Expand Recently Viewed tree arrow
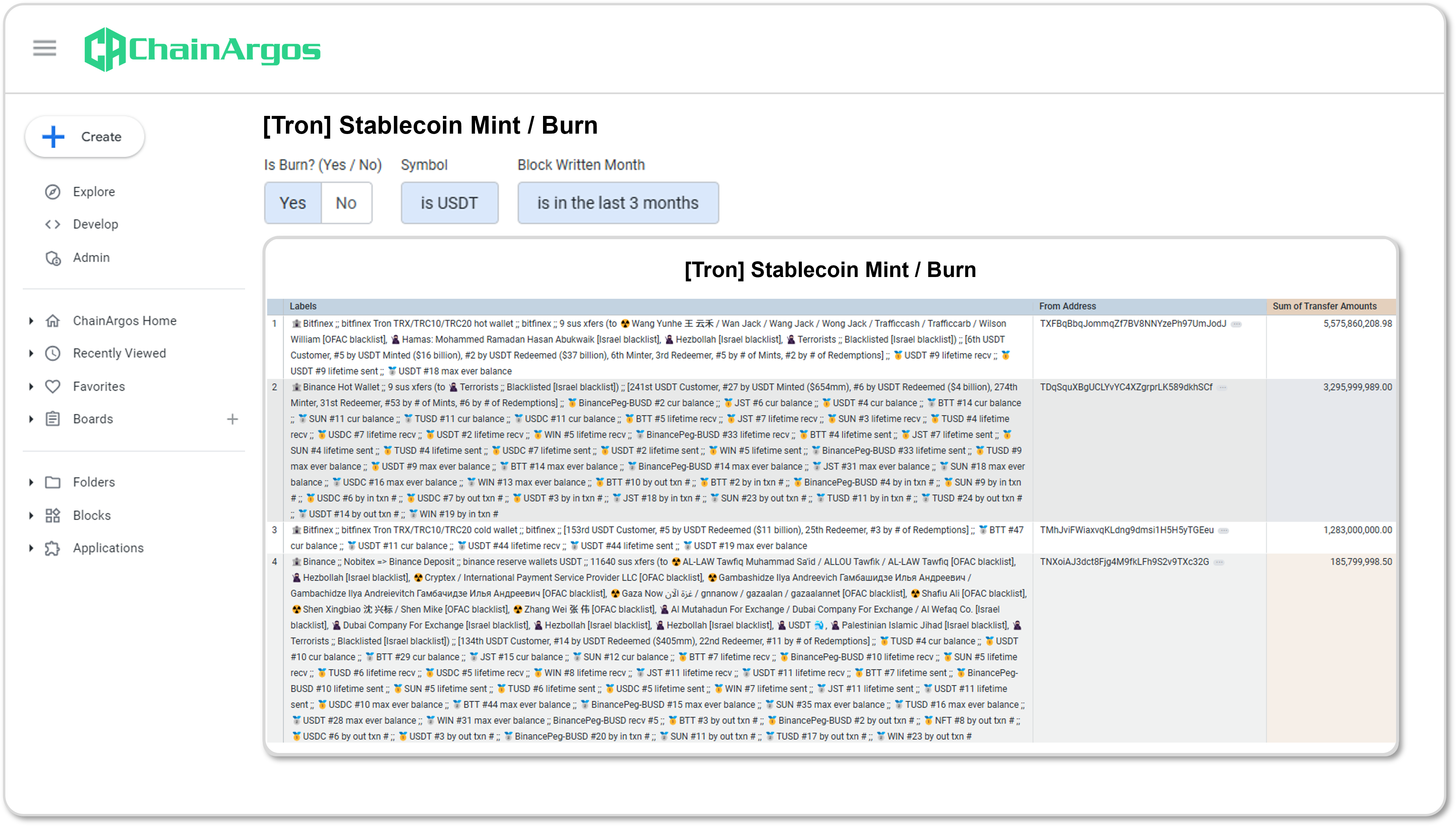Screen dimensions: 1456x826 31,353
